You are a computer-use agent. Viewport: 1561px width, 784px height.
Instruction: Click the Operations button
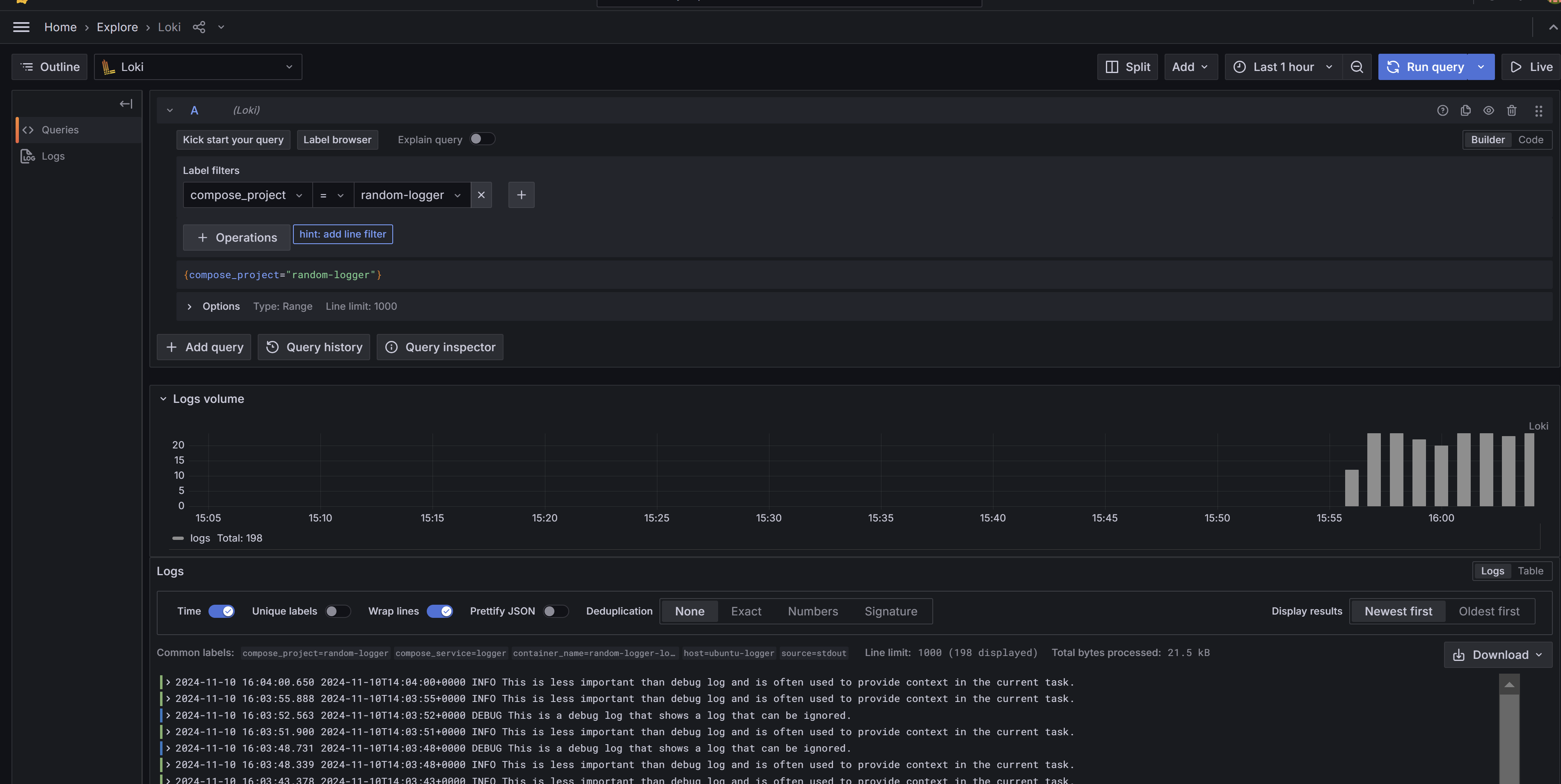(x=236, y=238)
